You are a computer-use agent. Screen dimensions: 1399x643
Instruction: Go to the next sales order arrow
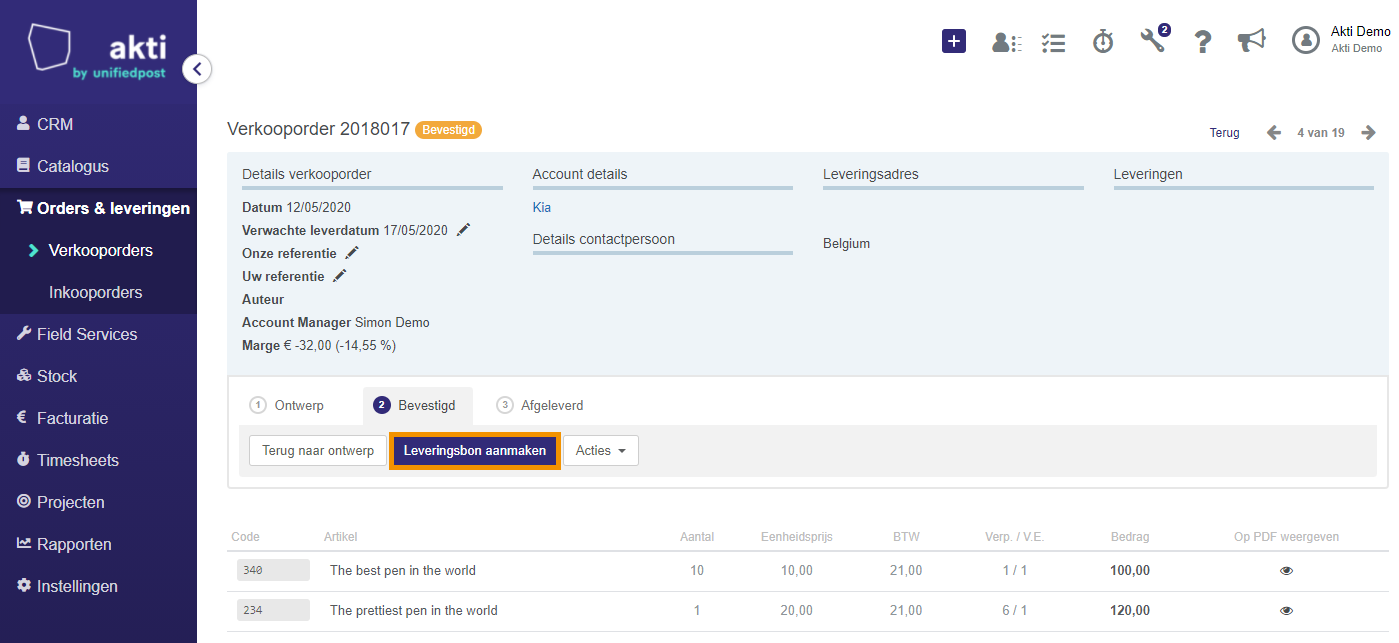1368,132
